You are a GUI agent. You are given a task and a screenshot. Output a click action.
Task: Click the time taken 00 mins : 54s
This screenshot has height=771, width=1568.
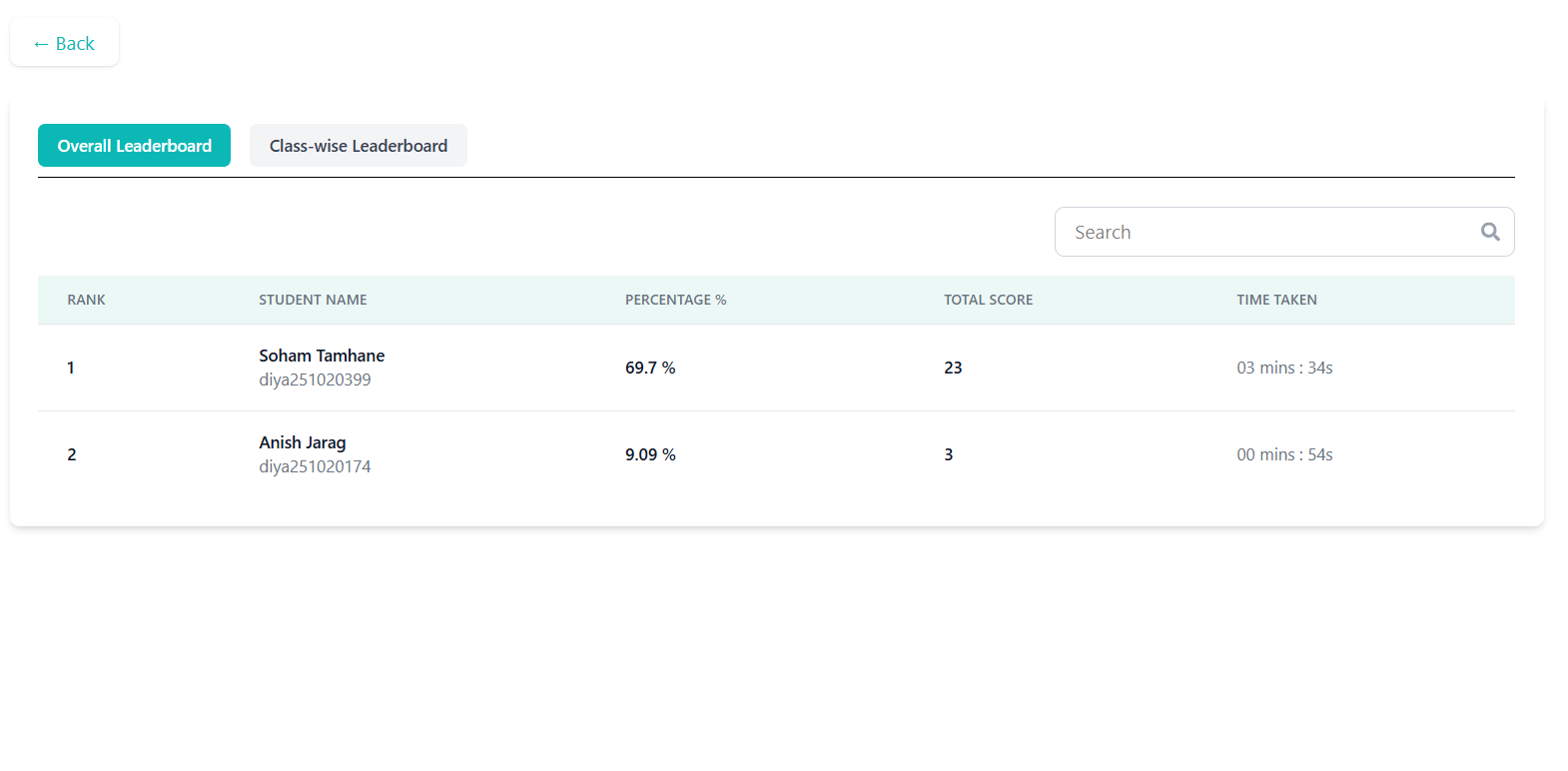point(1284,454)
